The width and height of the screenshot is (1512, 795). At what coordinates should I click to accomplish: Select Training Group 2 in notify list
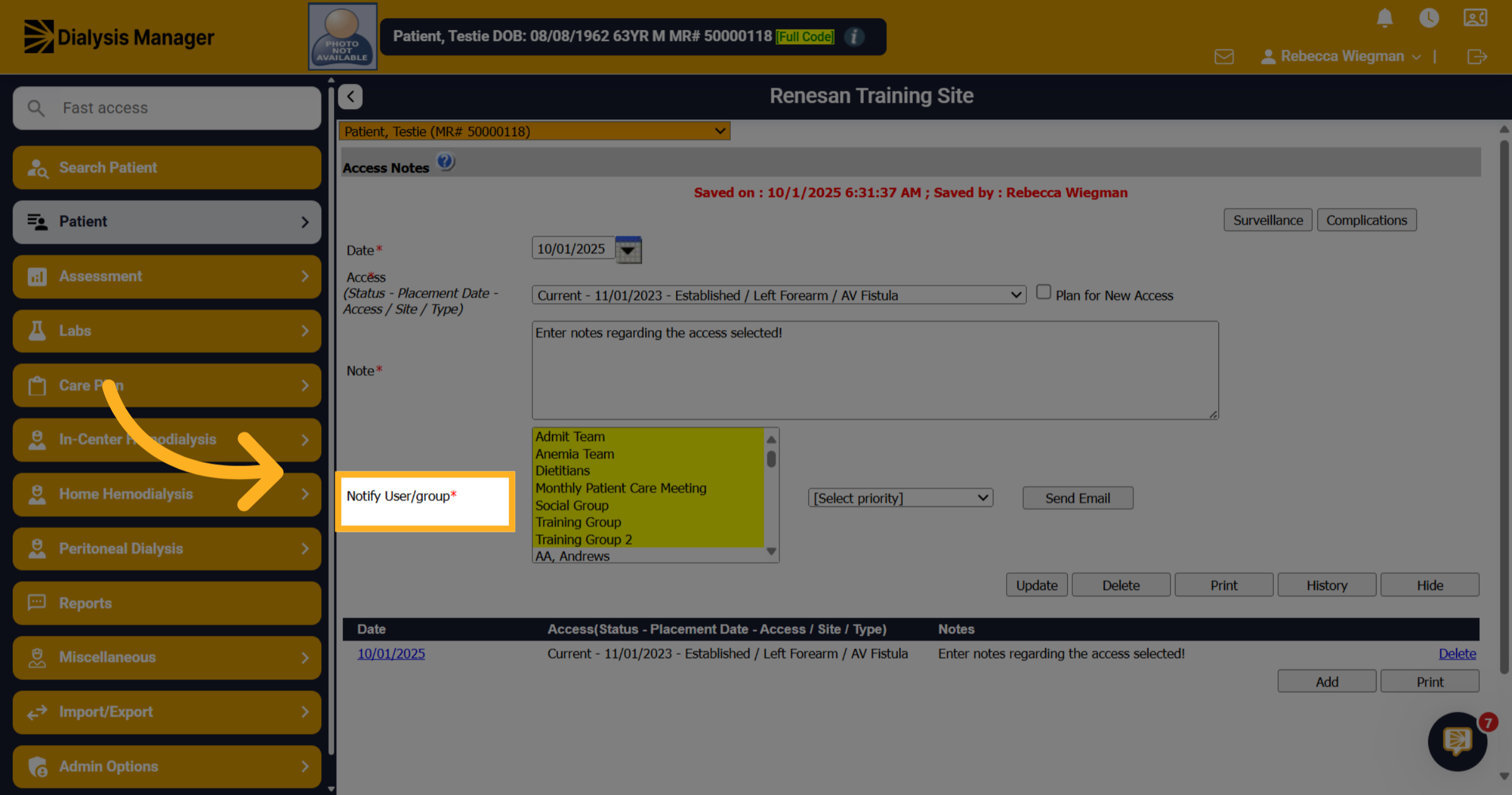pos(648,539)
